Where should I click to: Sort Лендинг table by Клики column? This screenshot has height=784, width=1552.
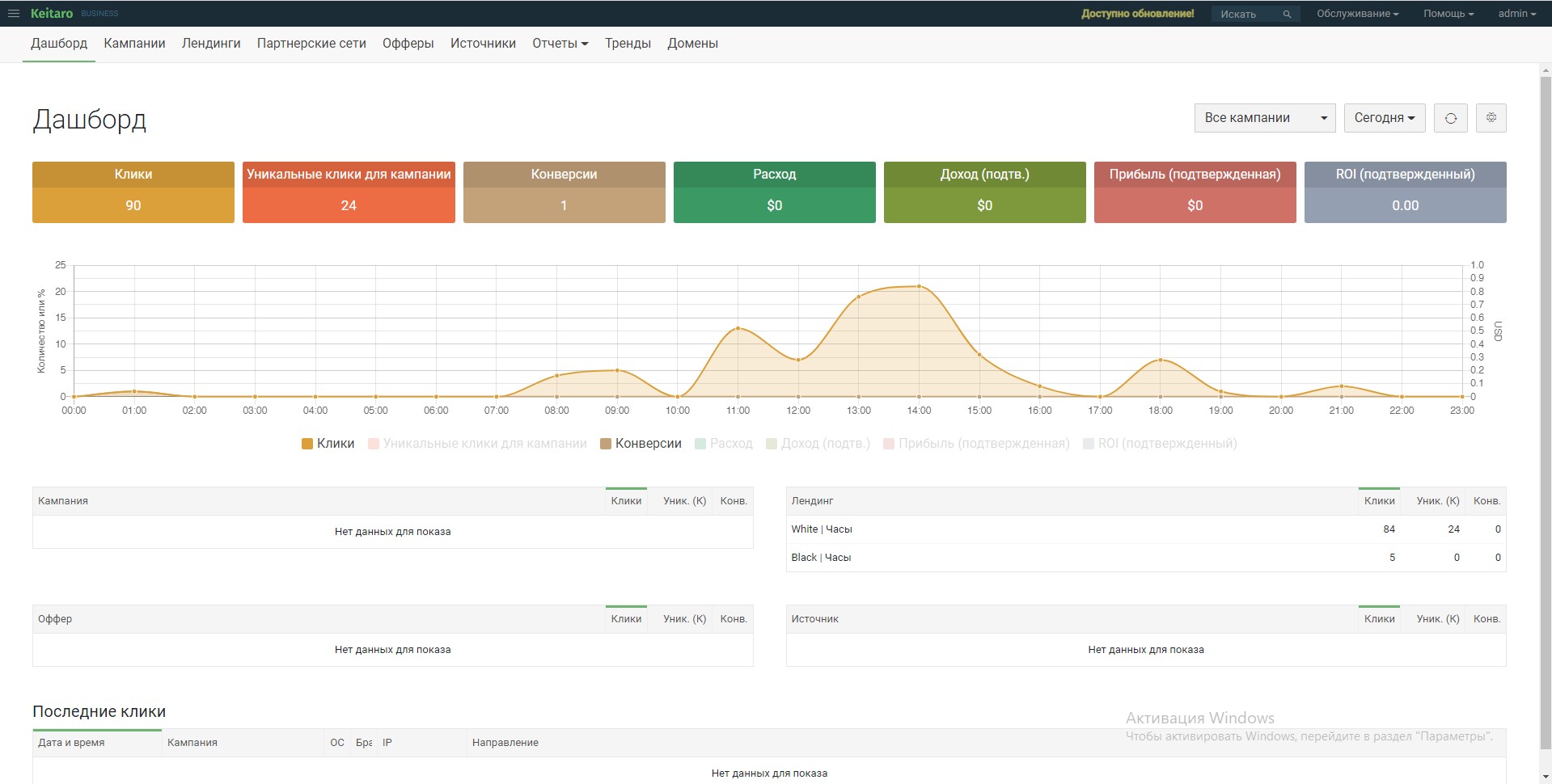[1379, 501]
